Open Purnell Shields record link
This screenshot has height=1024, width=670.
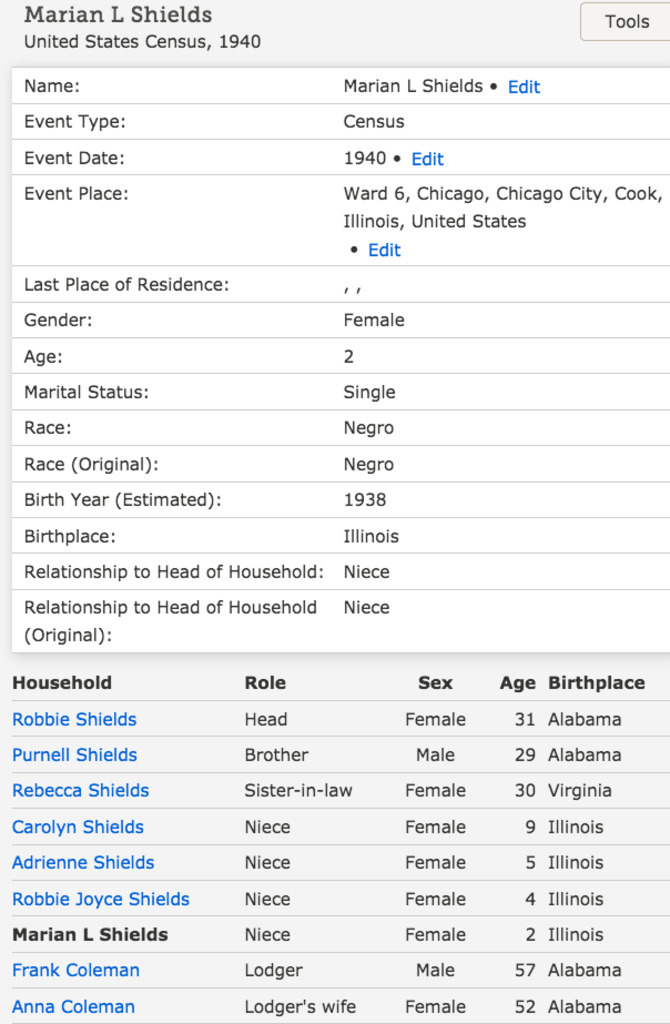[74, 755]
